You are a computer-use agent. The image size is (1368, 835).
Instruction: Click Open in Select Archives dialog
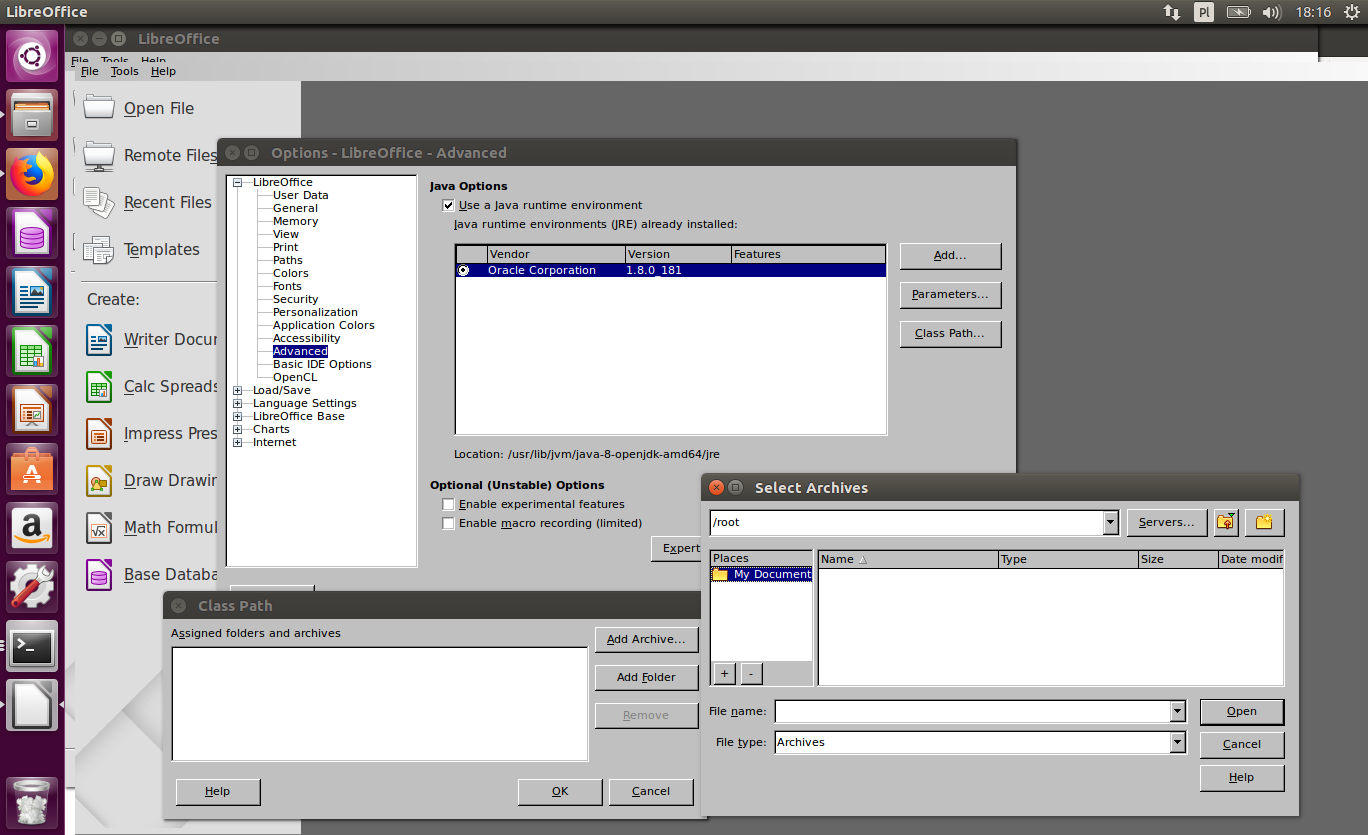[x=1242, y=711]
